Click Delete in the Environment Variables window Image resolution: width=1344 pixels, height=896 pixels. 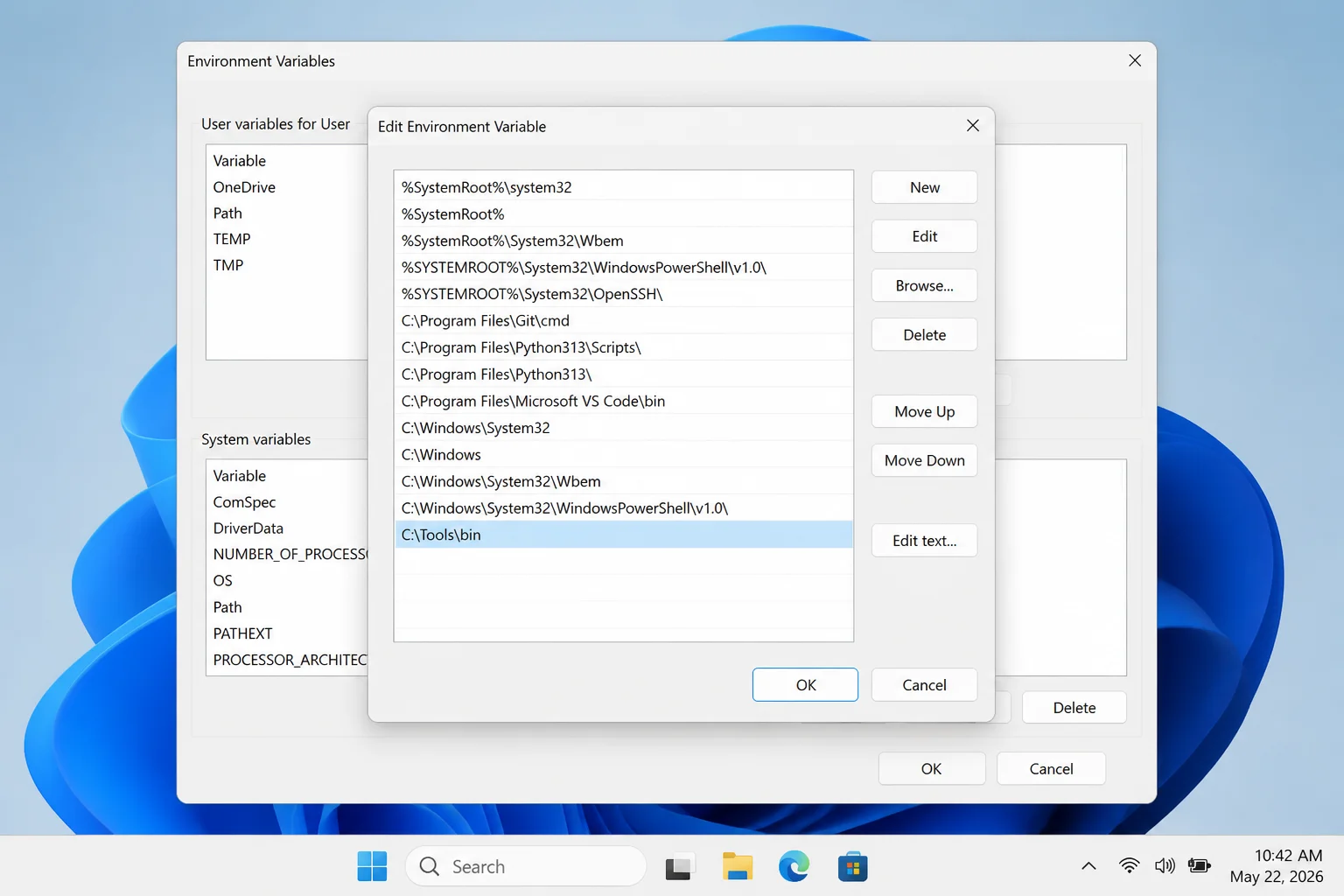1074,708
